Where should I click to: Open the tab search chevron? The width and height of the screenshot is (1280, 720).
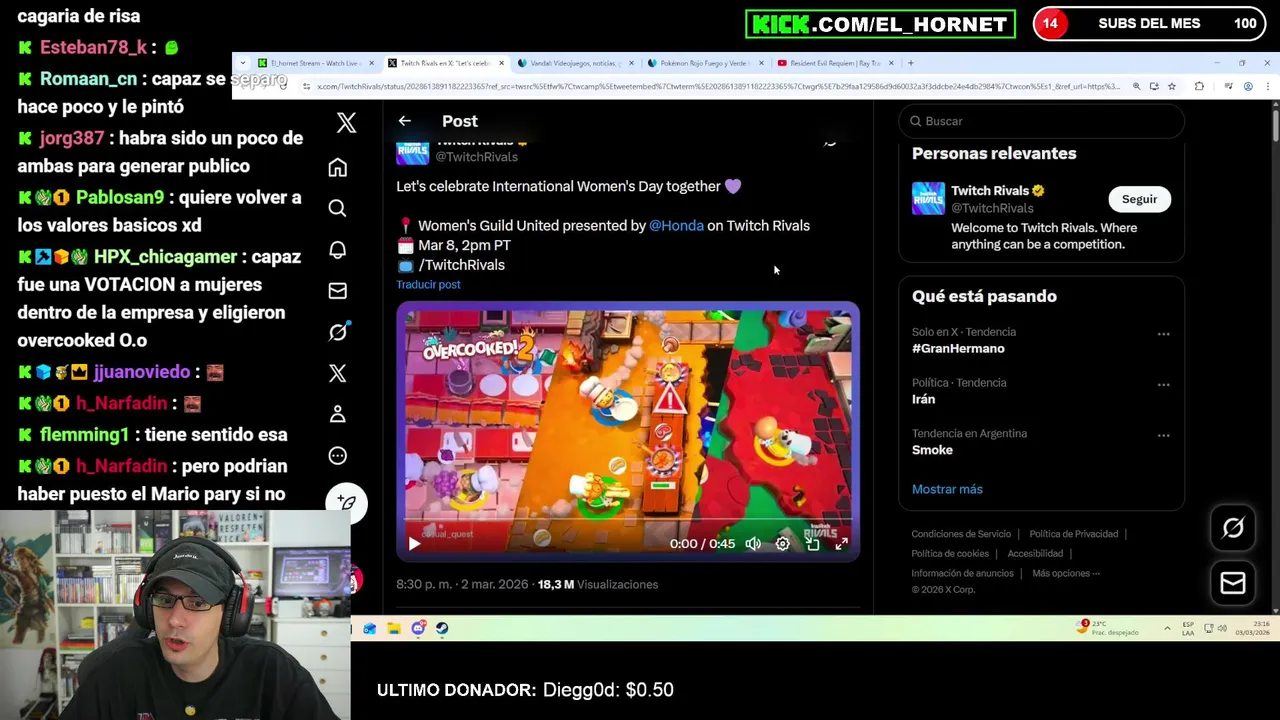(x=242, y=63)
